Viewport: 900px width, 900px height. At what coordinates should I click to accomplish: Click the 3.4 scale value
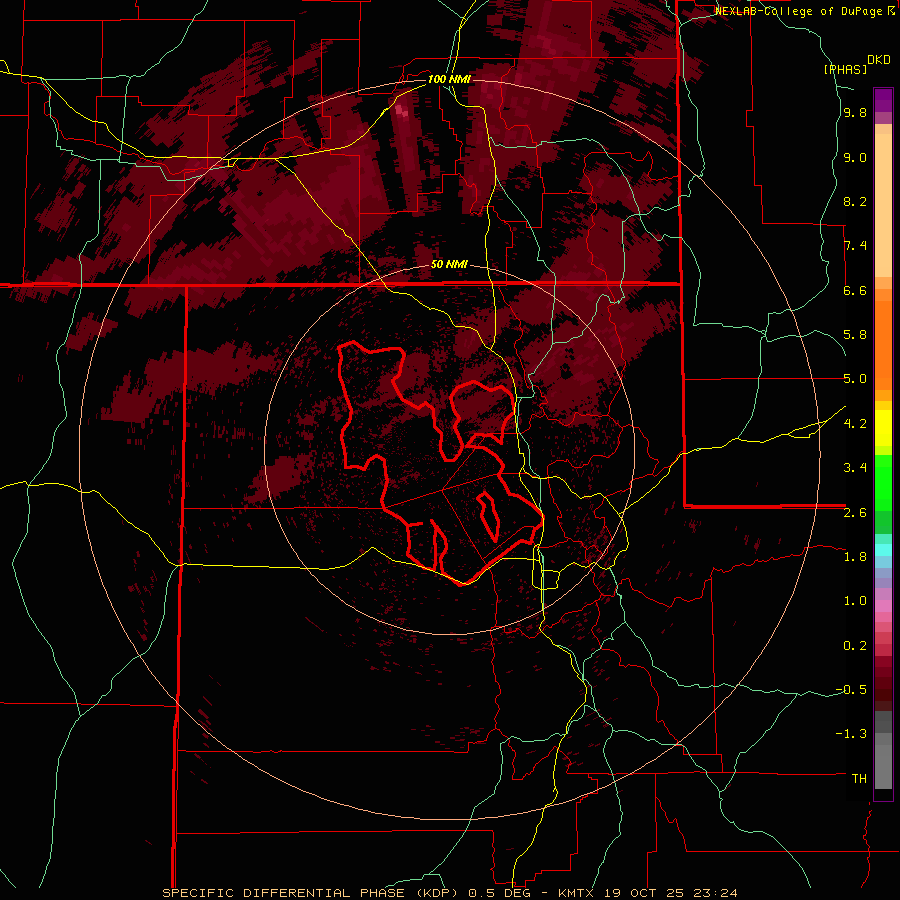pyautogui.click(x=855, y=468)
